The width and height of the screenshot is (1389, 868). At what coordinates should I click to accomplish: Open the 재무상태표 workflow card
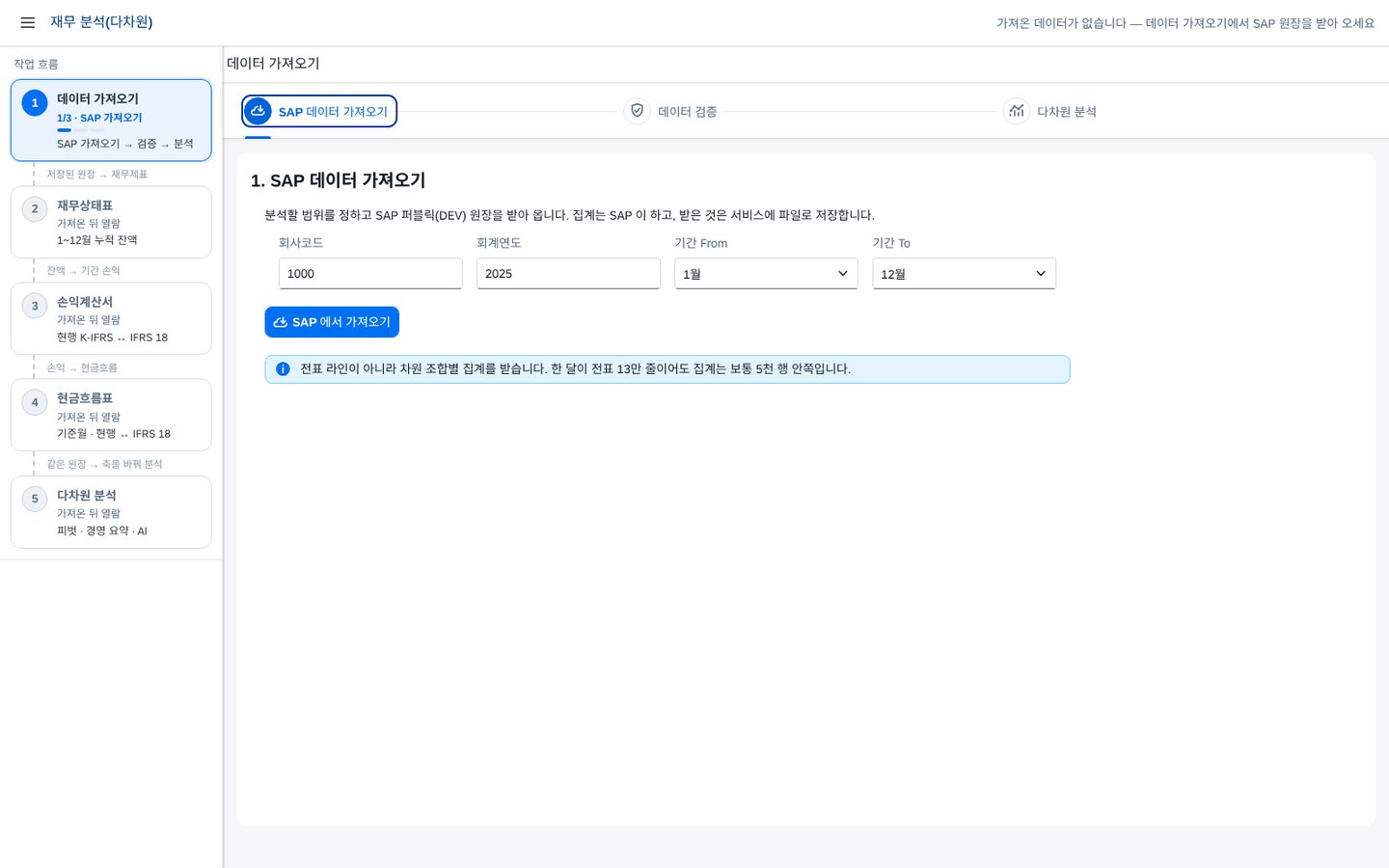pyautogui.click(x=111, y=222)
